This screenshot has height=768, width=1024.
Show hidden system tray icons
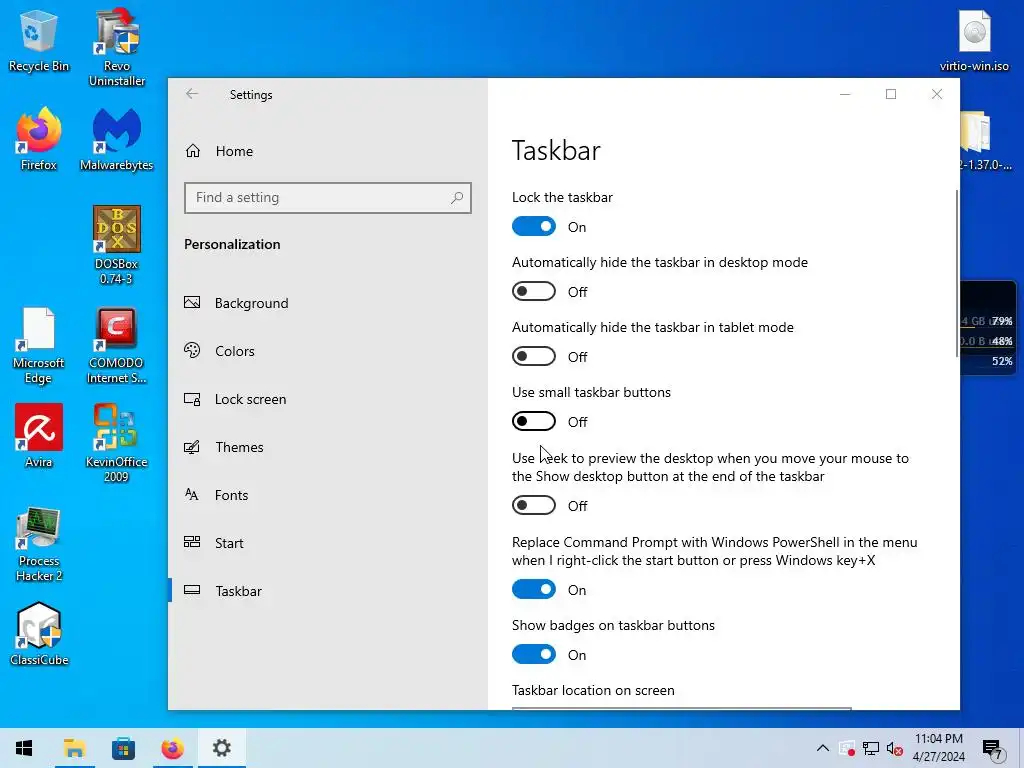coord(823,748)
